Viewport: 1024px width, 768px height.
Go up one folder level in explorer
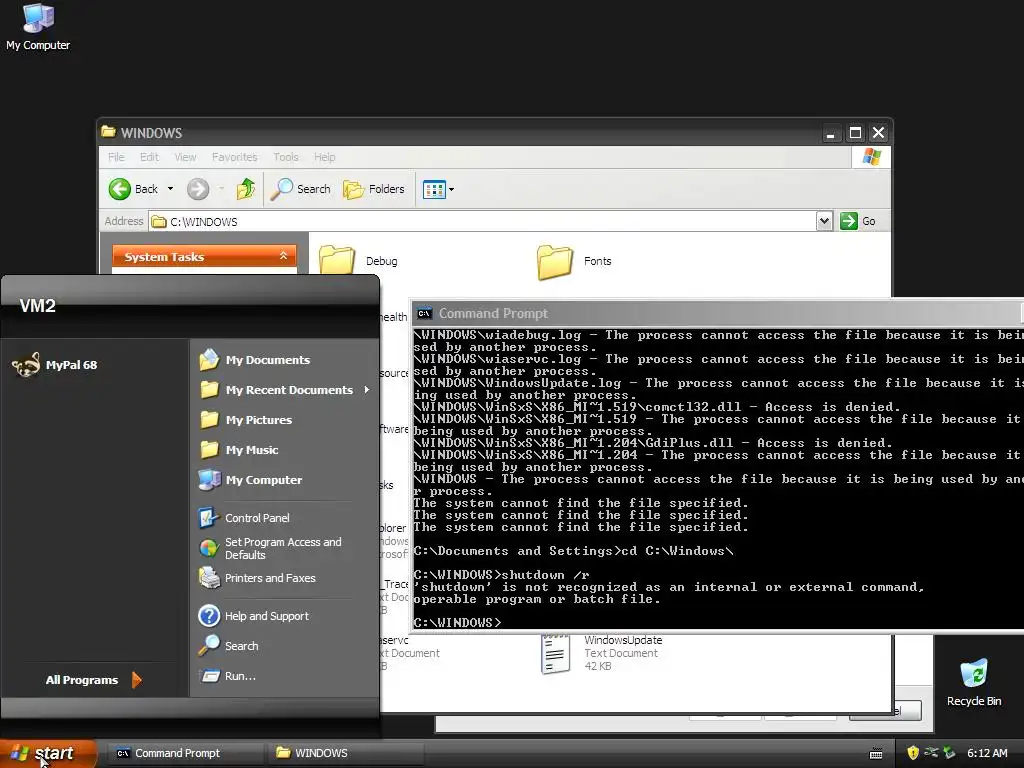pyautogui.click(x=246, y=189)
